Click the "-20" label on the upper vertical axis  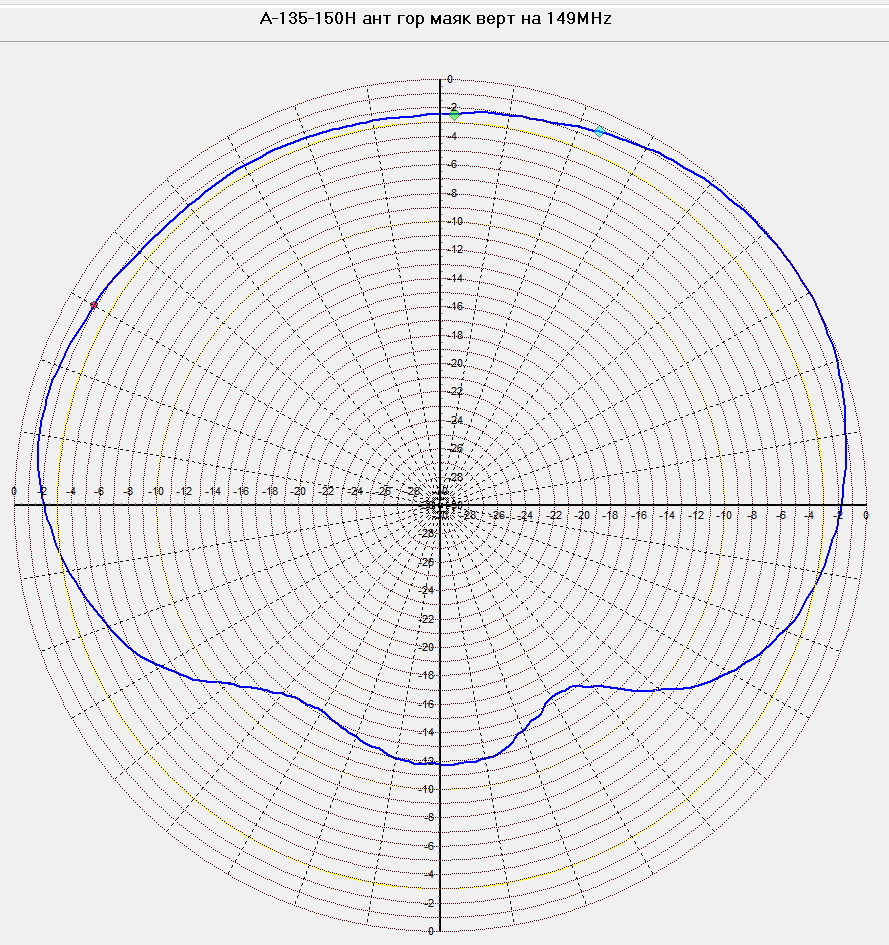(x=454, y=363)
